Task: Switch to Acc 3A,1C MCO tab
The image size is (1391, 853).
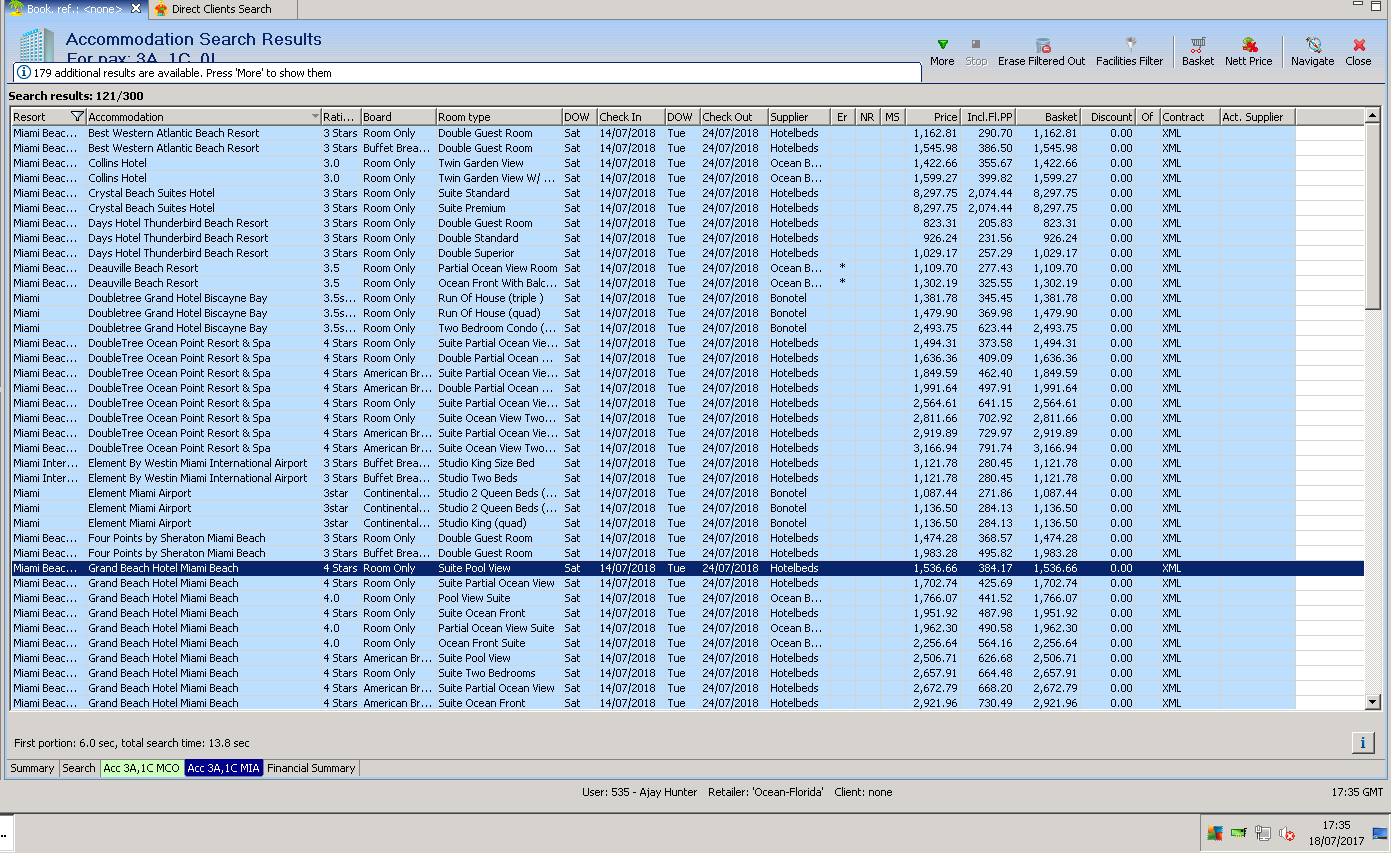Action: (x=141, y=768)
